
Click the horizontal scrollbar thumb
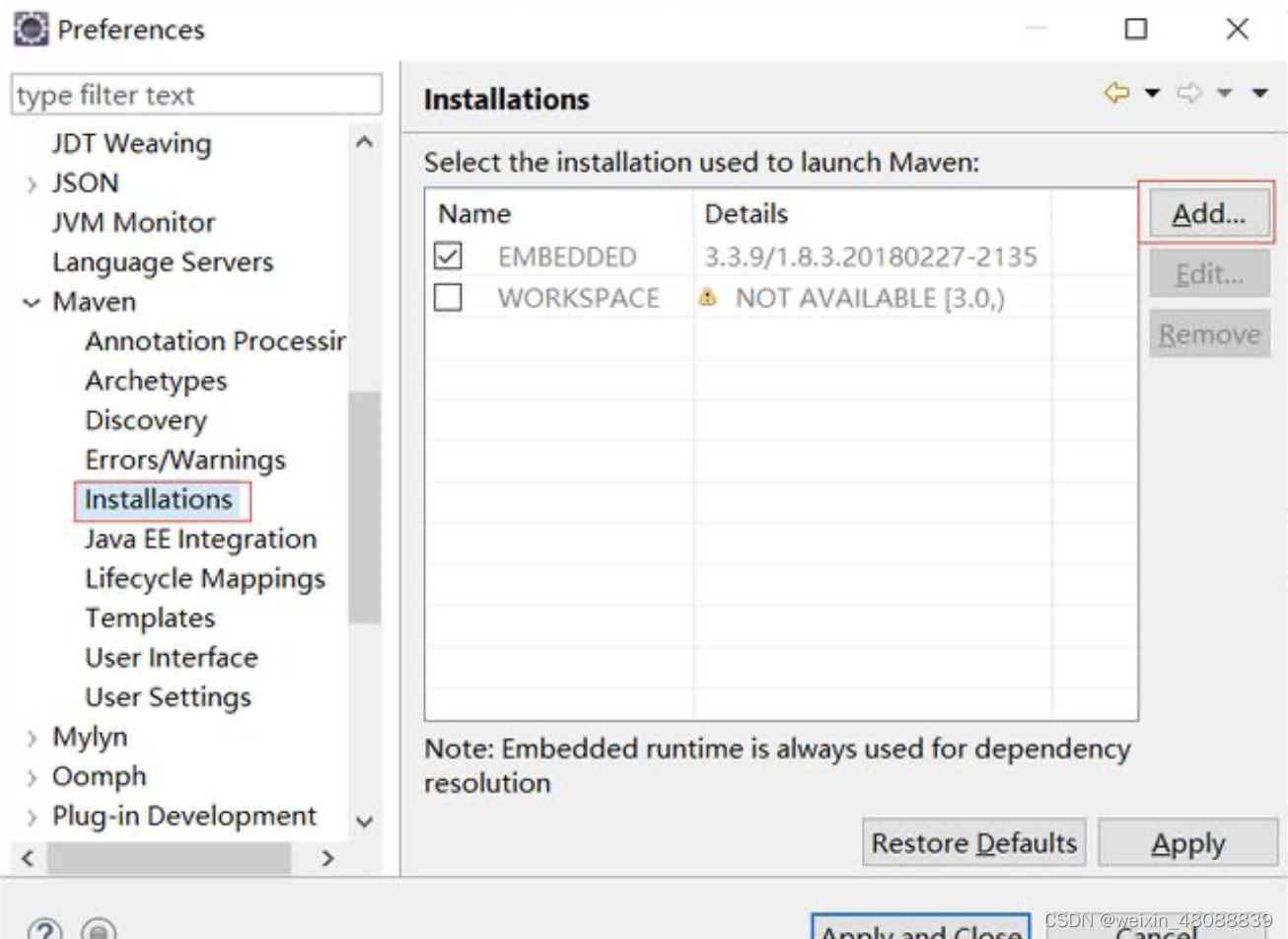pos(169,858)
